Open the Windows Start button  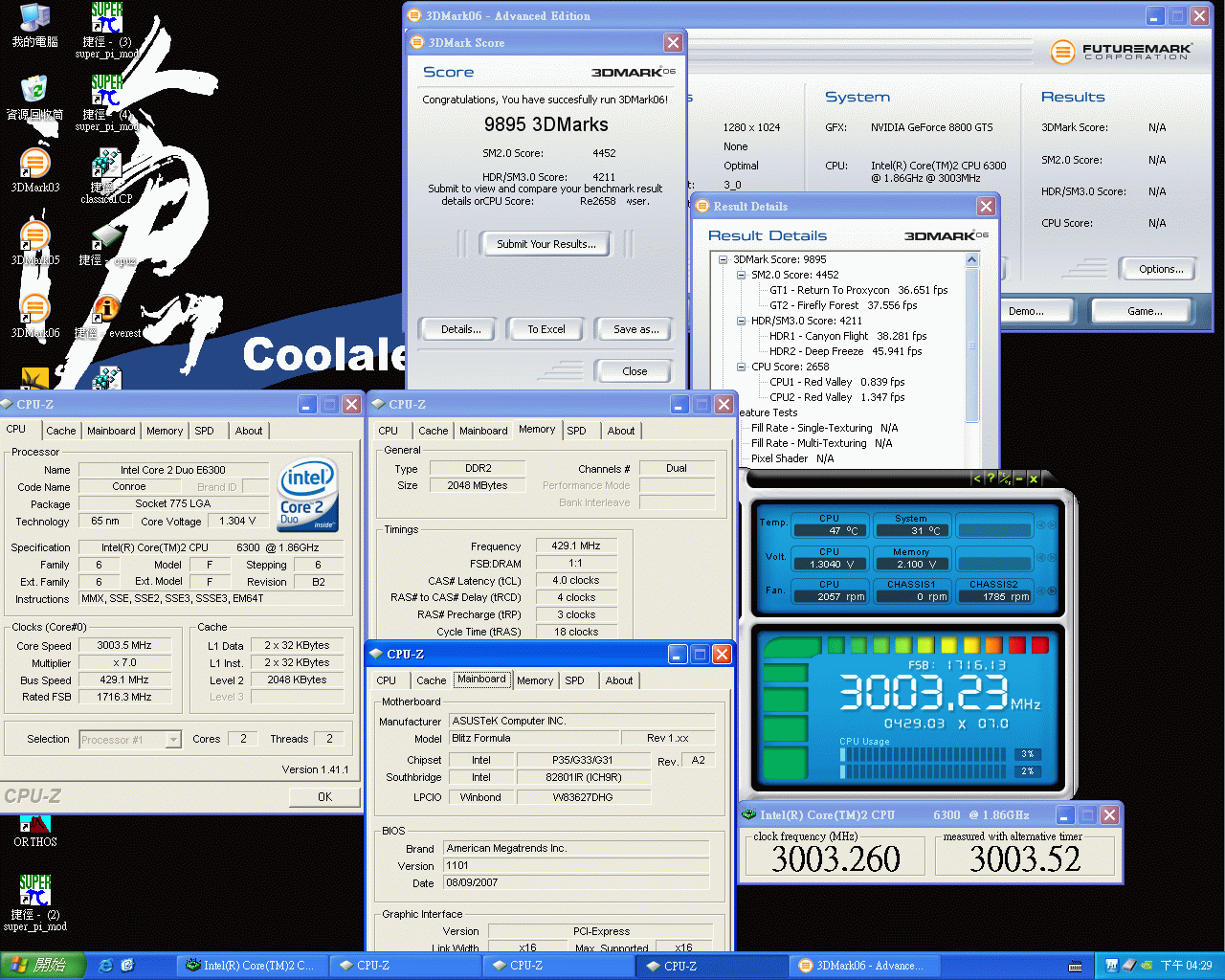43,966
